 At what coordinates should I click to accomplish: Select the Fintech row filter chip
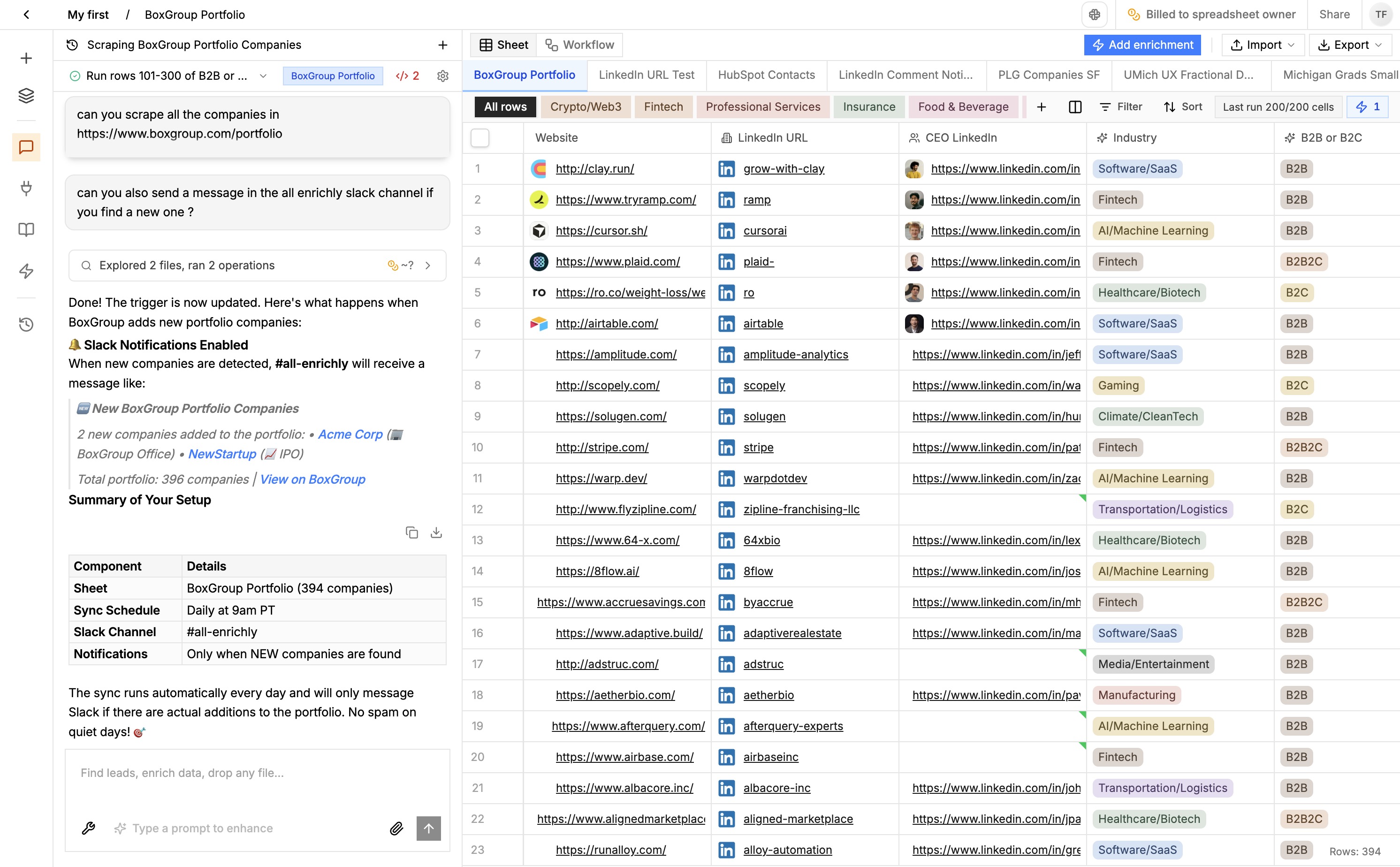(663, 106)
